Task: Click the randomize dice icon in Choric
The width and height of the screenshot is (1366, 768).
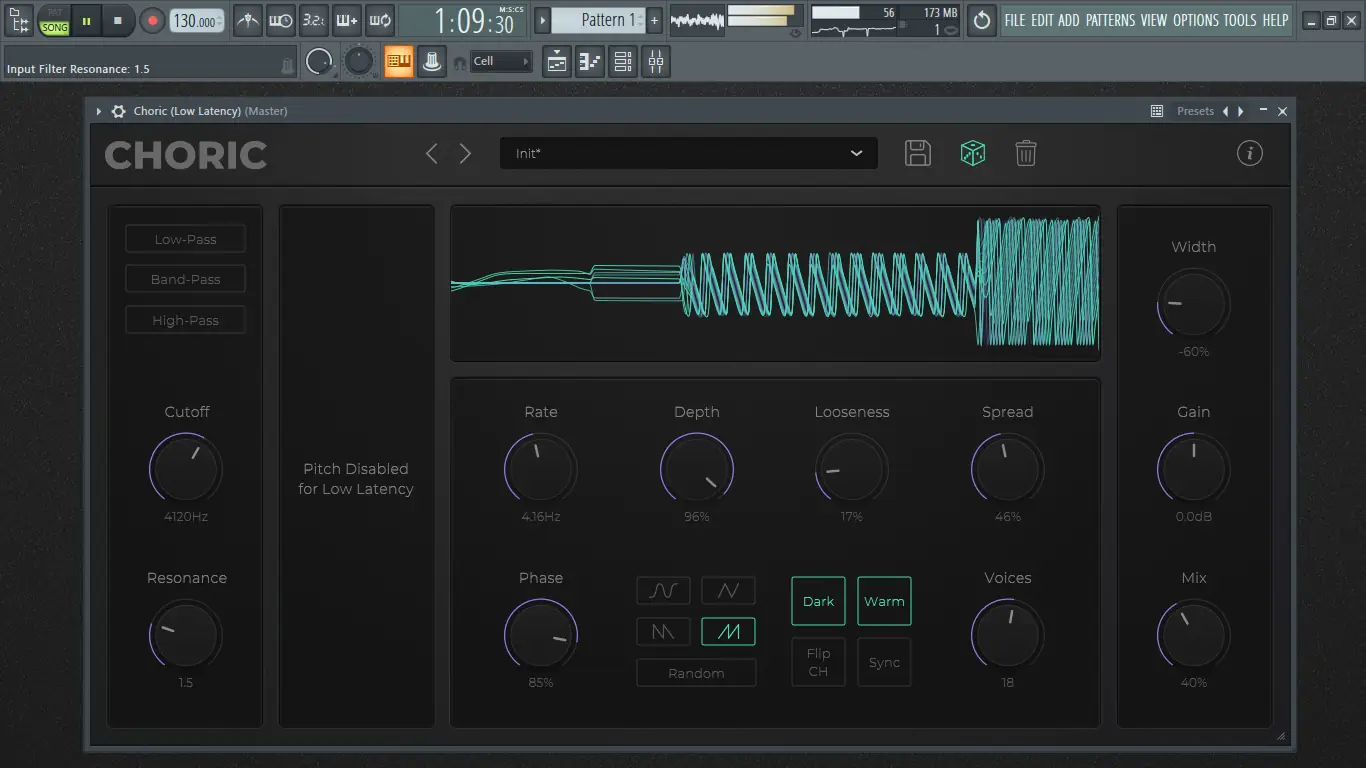Action: [x=973, y=153]
